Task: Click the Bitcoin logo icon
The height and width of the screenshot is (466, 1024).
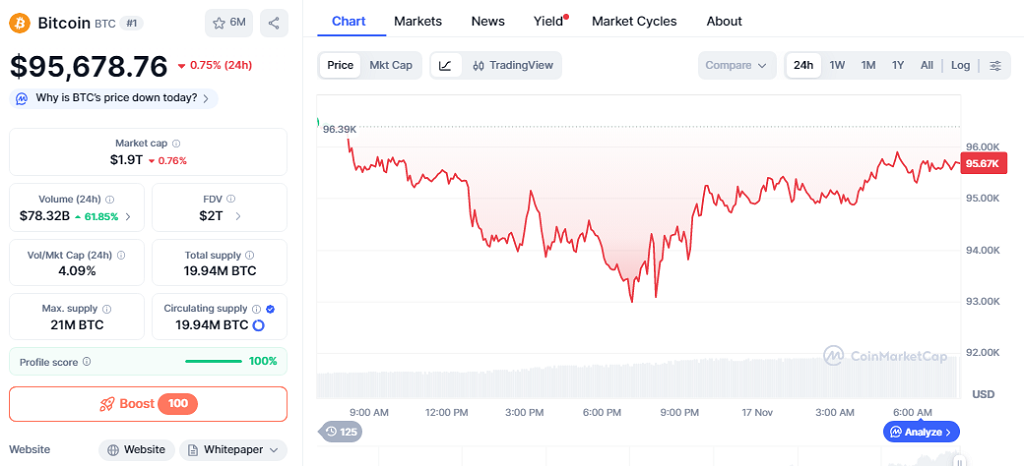Action: 20,23
